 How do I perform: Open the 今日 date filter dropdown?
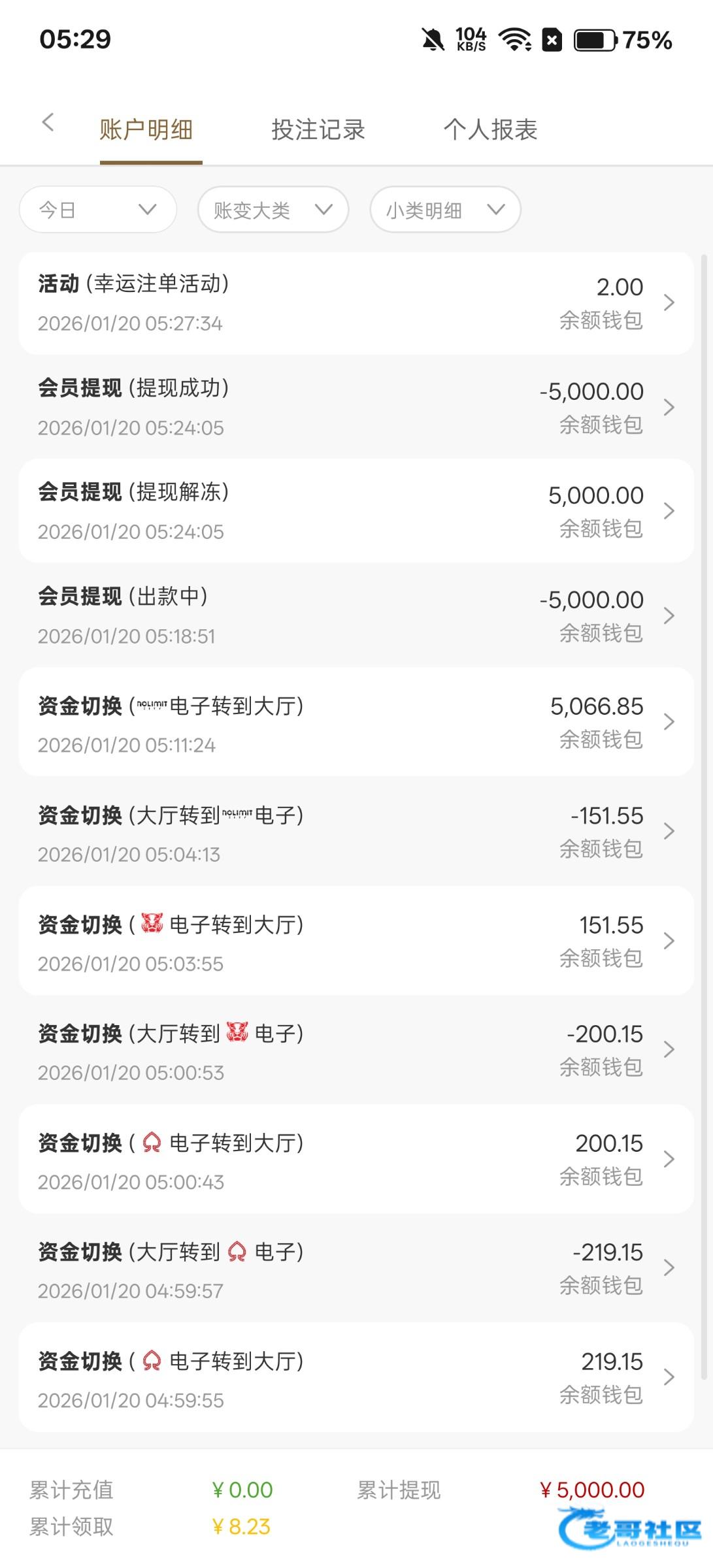click(98, 210)
